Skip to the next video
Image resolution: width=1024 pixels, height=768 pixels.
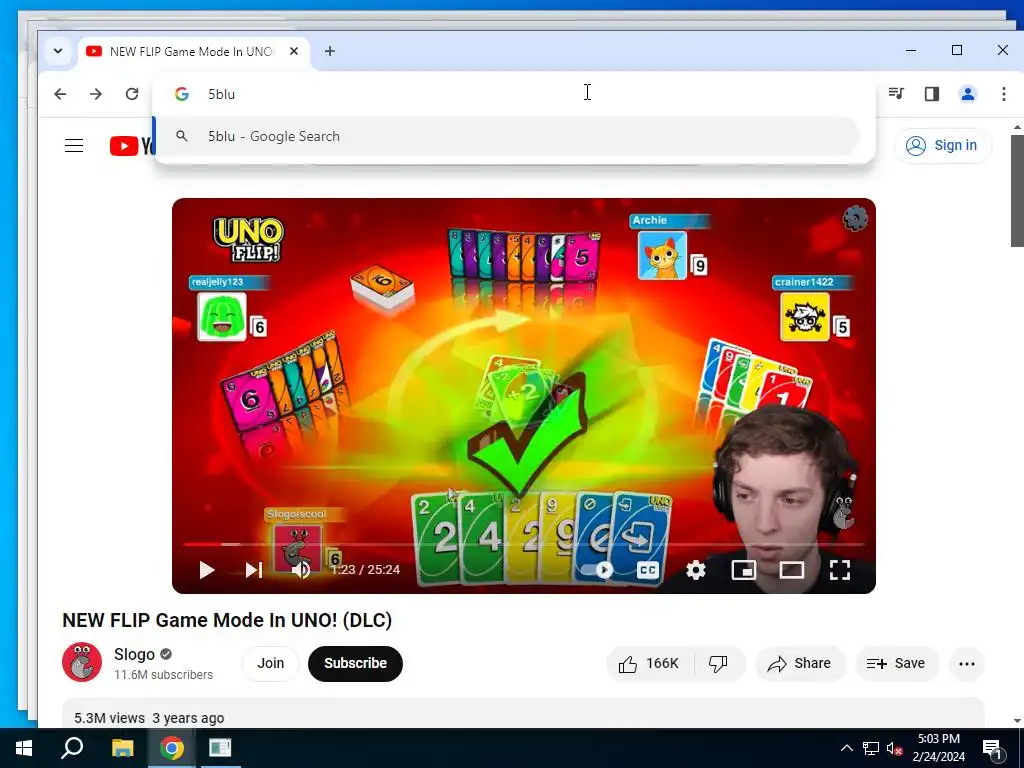point(253,570)
